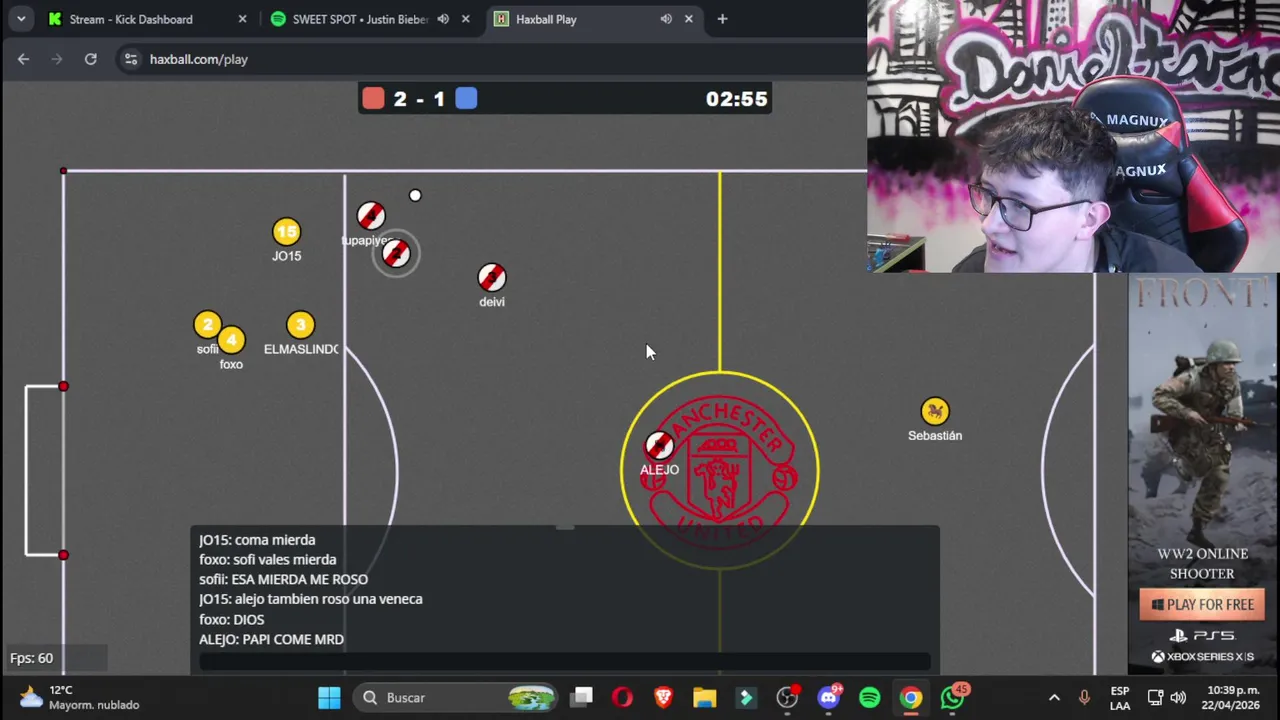This screenshot has width=1280, height=720.
Task: Focus the Haxball chat input field
Action: (565, 661)
